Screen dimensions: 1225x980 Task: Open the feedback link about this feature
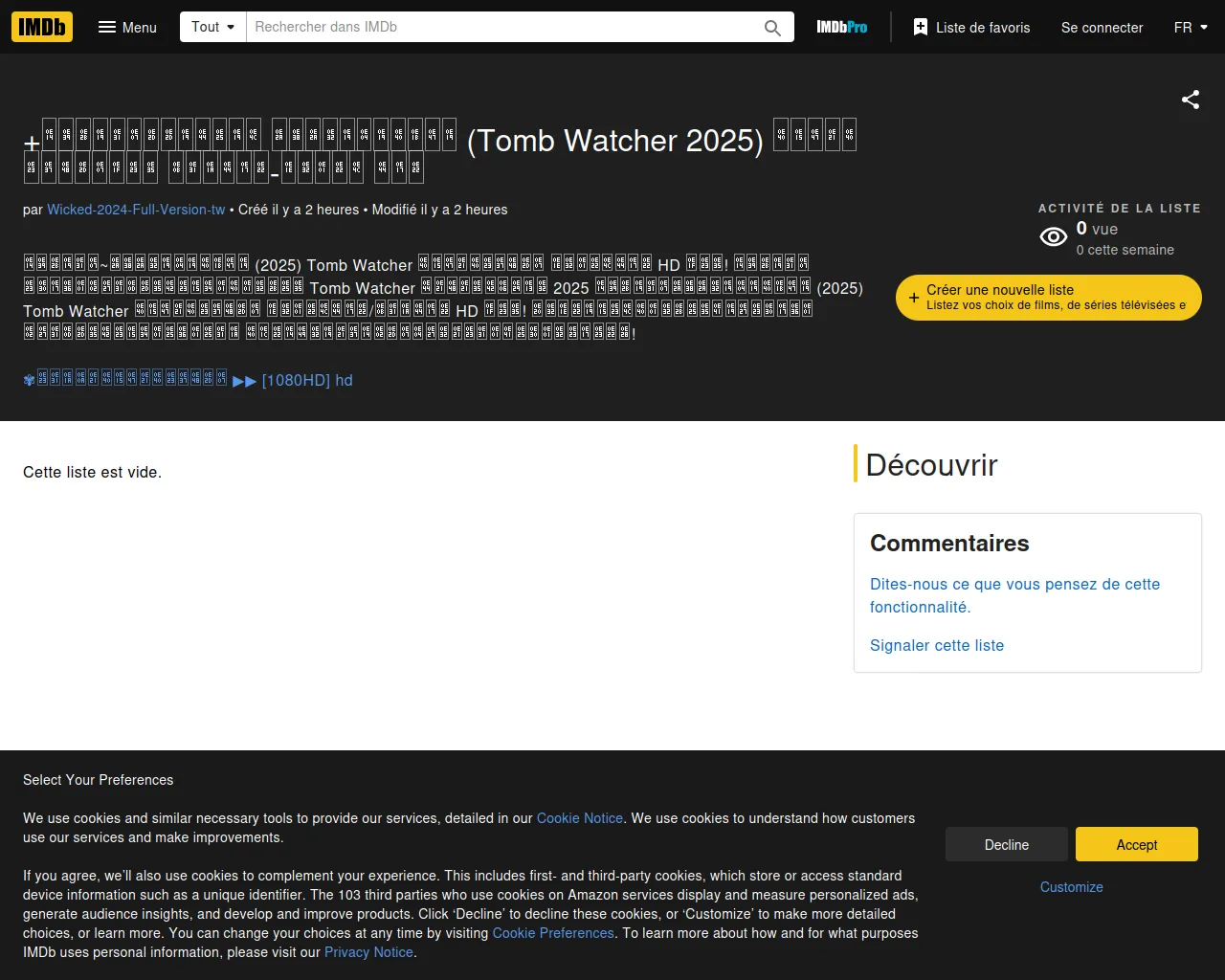[1013, 595]
